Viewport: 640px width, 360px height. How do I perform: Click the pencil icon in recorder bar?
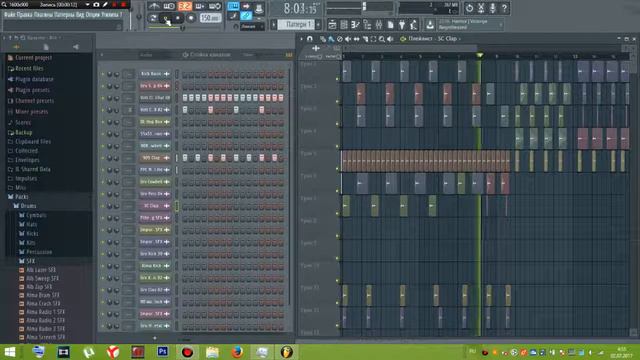coord(105,4)
